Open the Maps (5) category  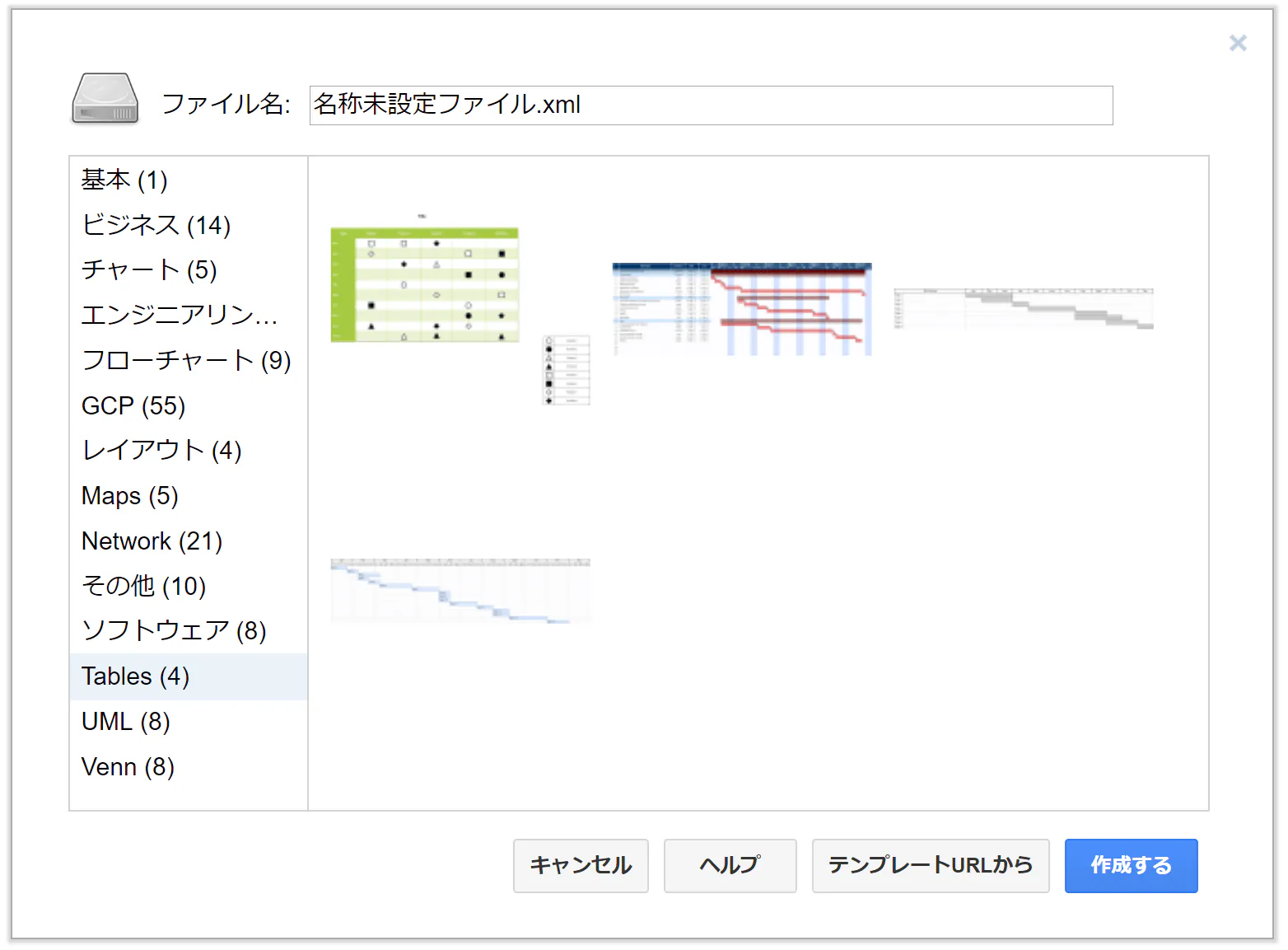(x=189, y=496)
